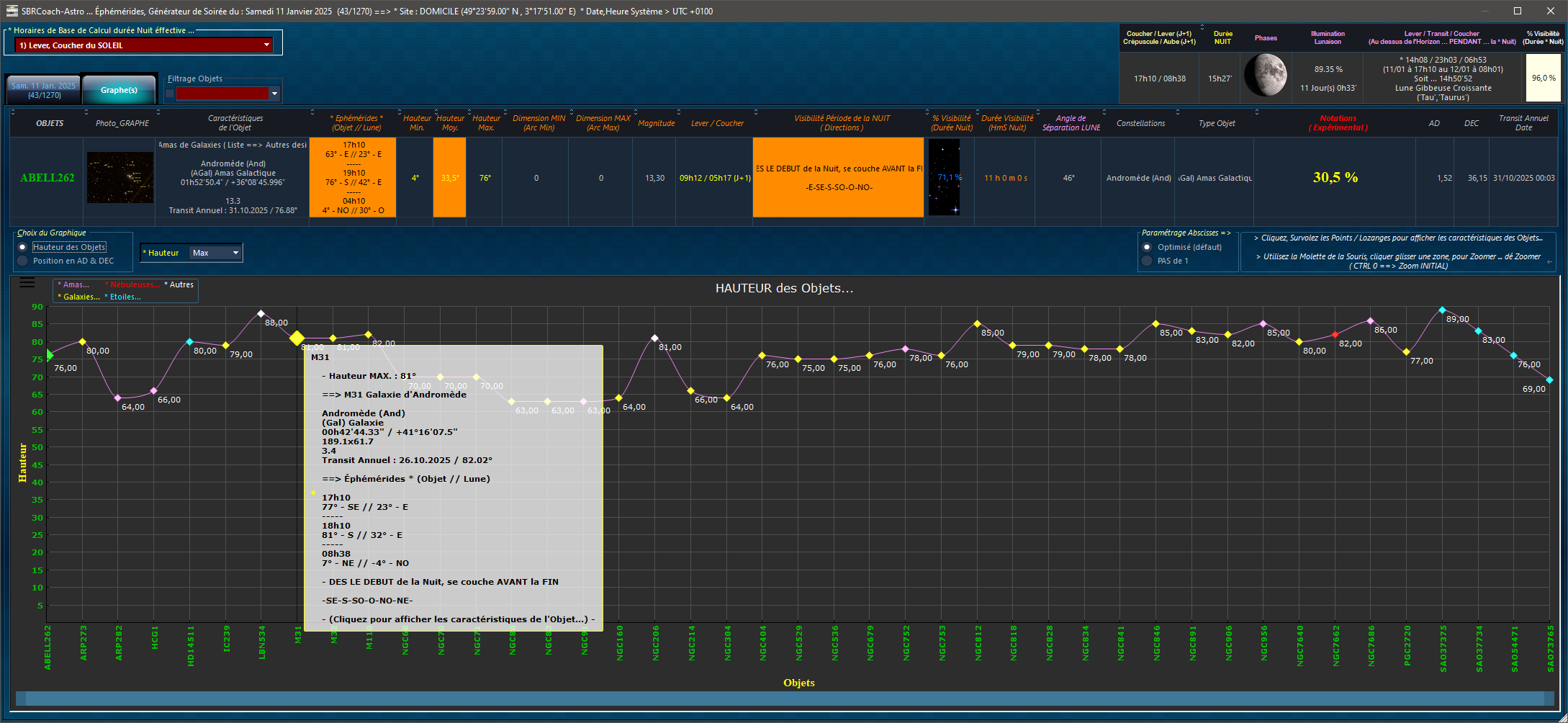
Task: Click the ABELL262 photo thumbnail
Action: point(120,177)
